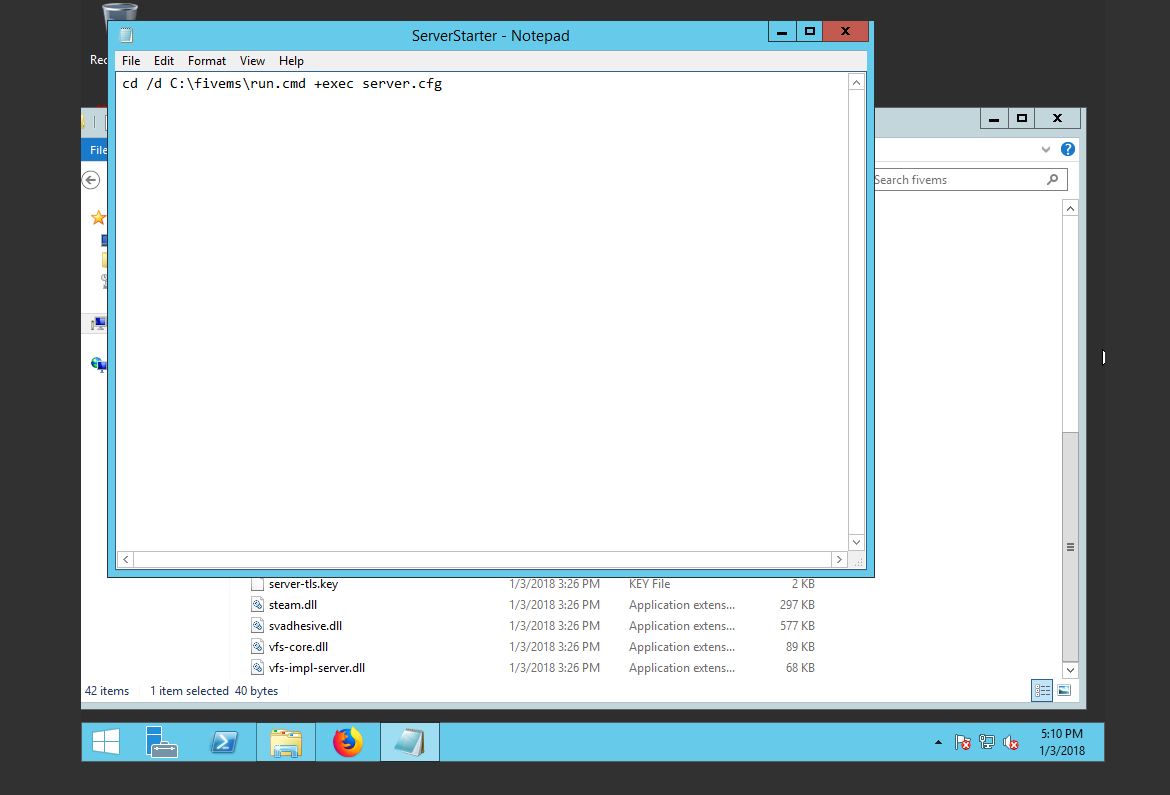Screen dimensions: 1170x795
Task: Open the Notepad File menu
Action: click(x=131, y=60)
